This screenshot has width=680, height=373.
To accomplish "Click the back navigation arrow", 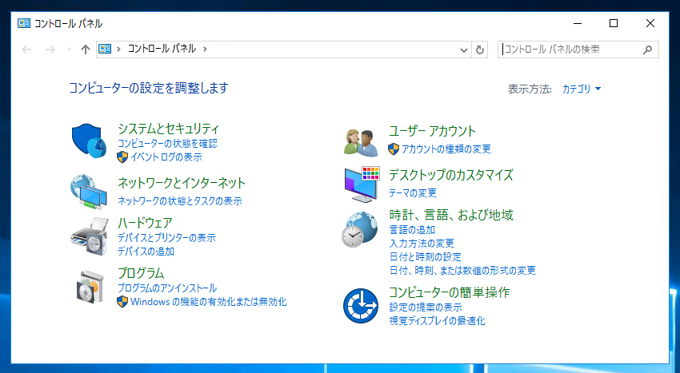I will click(x=26, y=49).
